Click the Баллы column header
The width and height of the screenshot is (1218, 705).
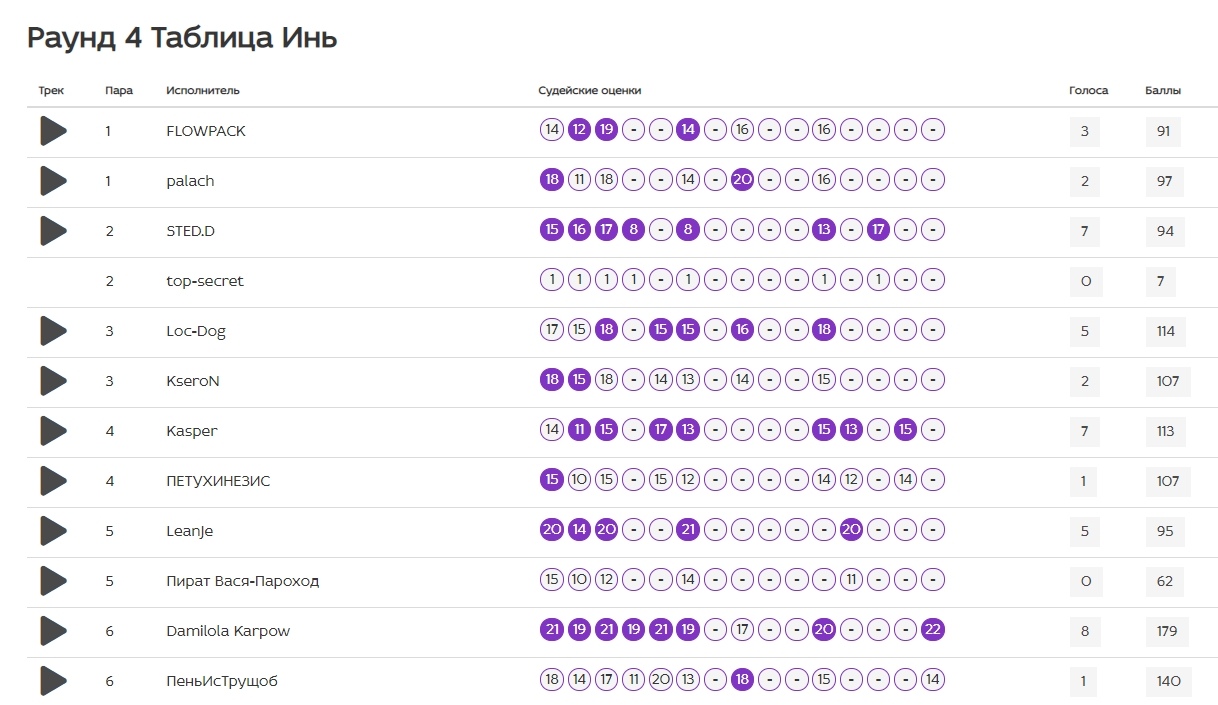1163,90
